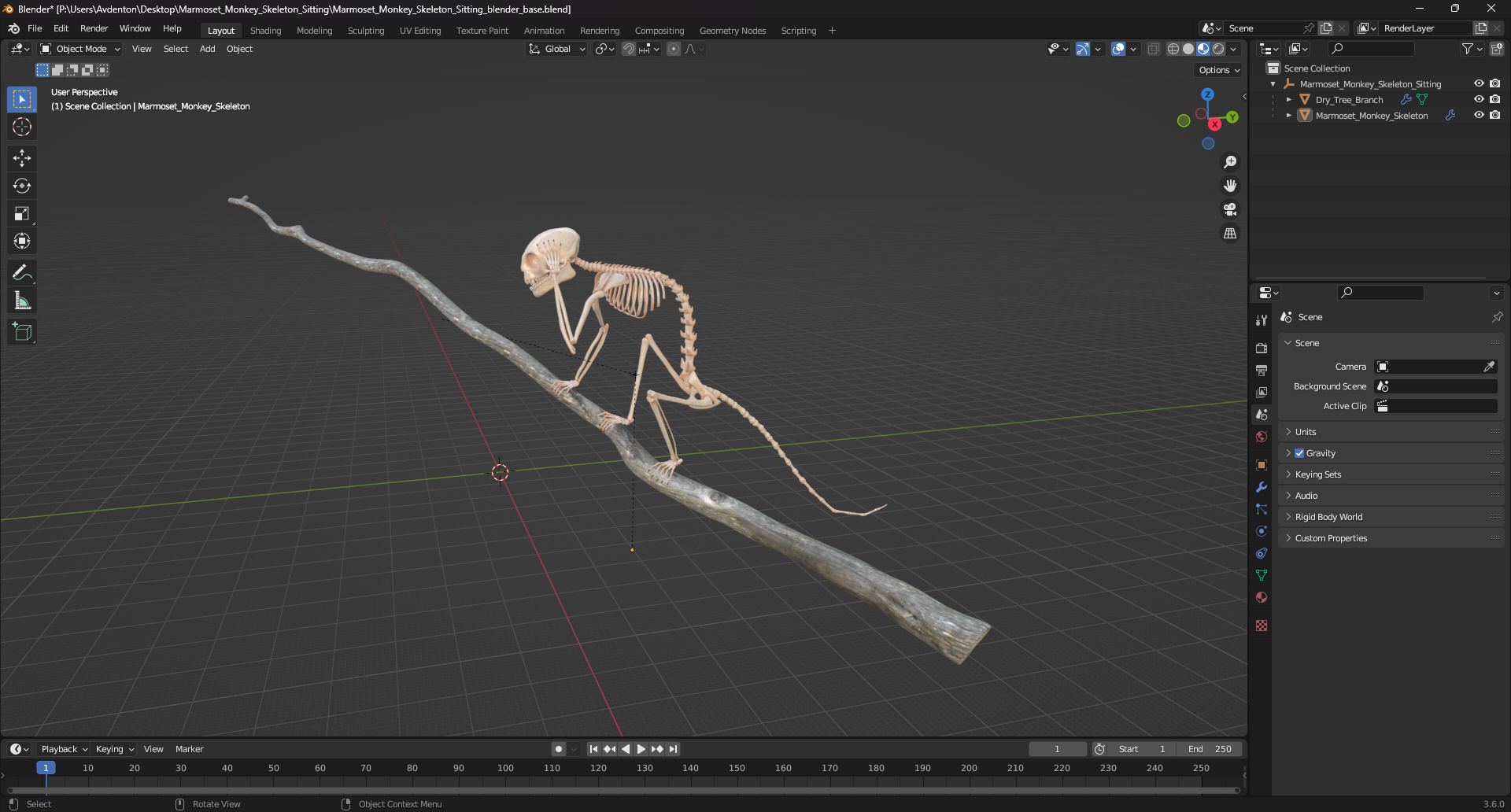Click the current frame number field
Image resolution: width=1511 pixels, height=812 pixels.
(x=1057, y=749)
